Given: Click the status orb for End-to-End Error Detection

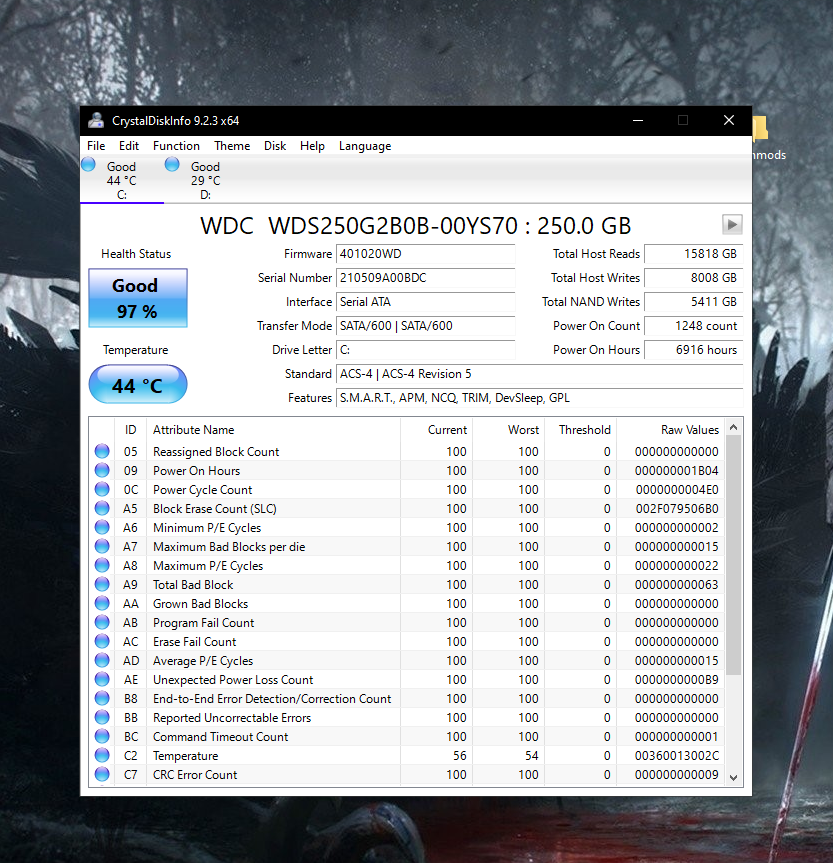Looking at the screenshot, I should click(102, 698).
